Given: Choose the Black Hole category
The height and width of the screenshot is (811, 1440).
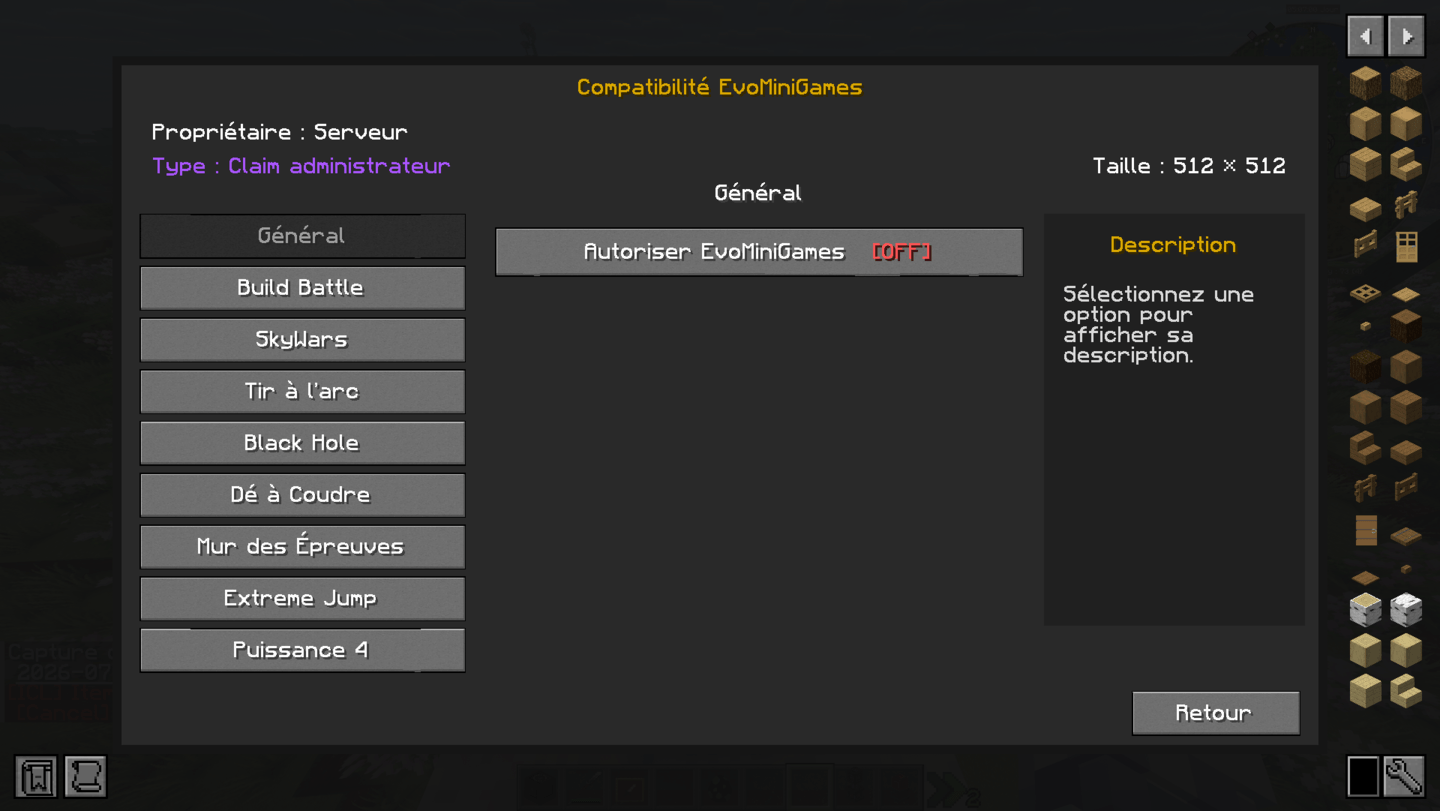Looking at the screenshot, I should point(302,443).
